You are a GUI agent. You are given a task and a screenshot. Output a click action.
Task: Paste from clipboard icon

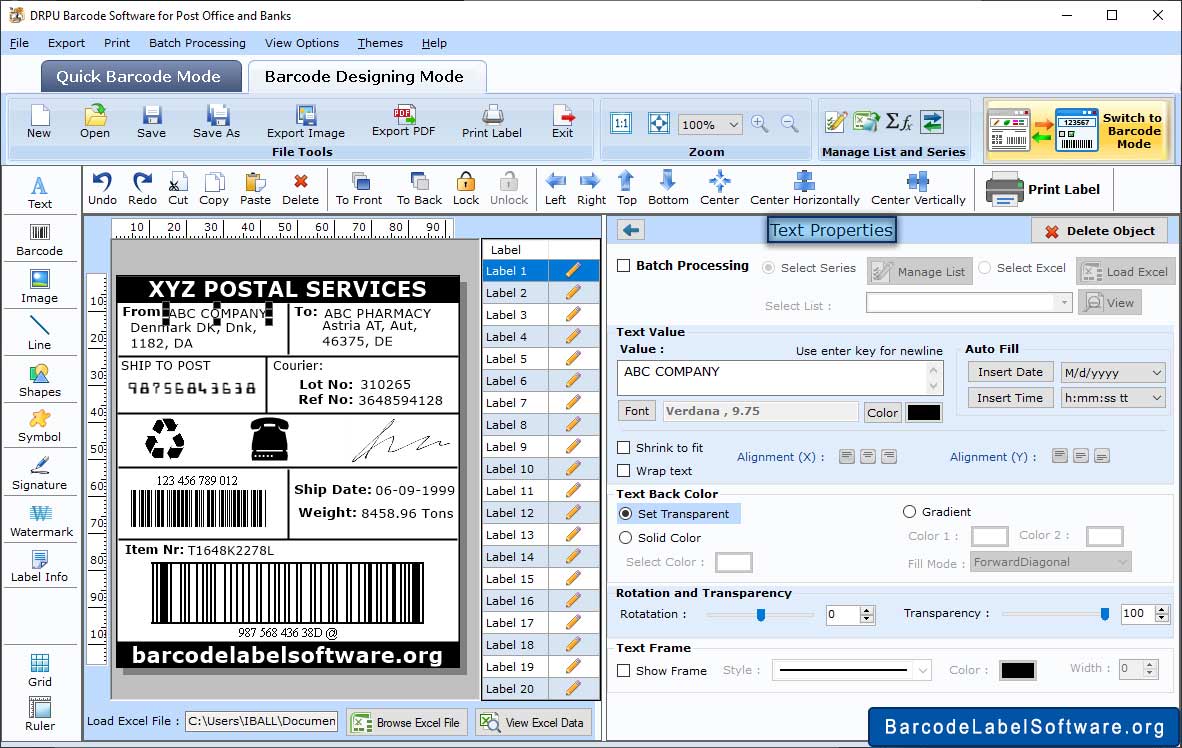click(255, 189)
